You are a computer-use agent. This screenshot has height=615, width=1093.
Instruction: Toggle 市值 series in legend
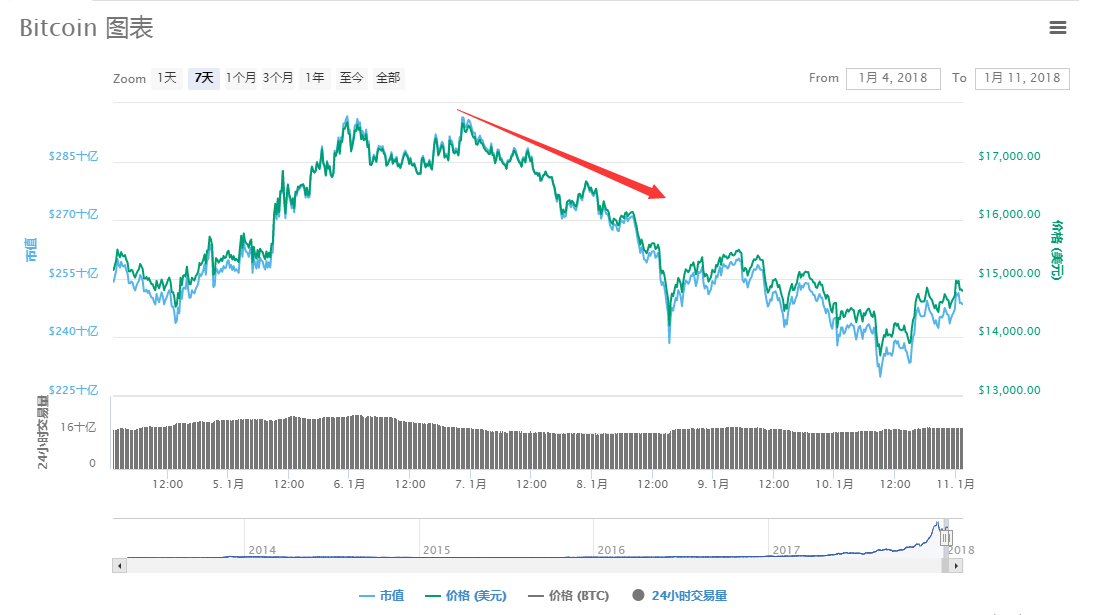382,596
